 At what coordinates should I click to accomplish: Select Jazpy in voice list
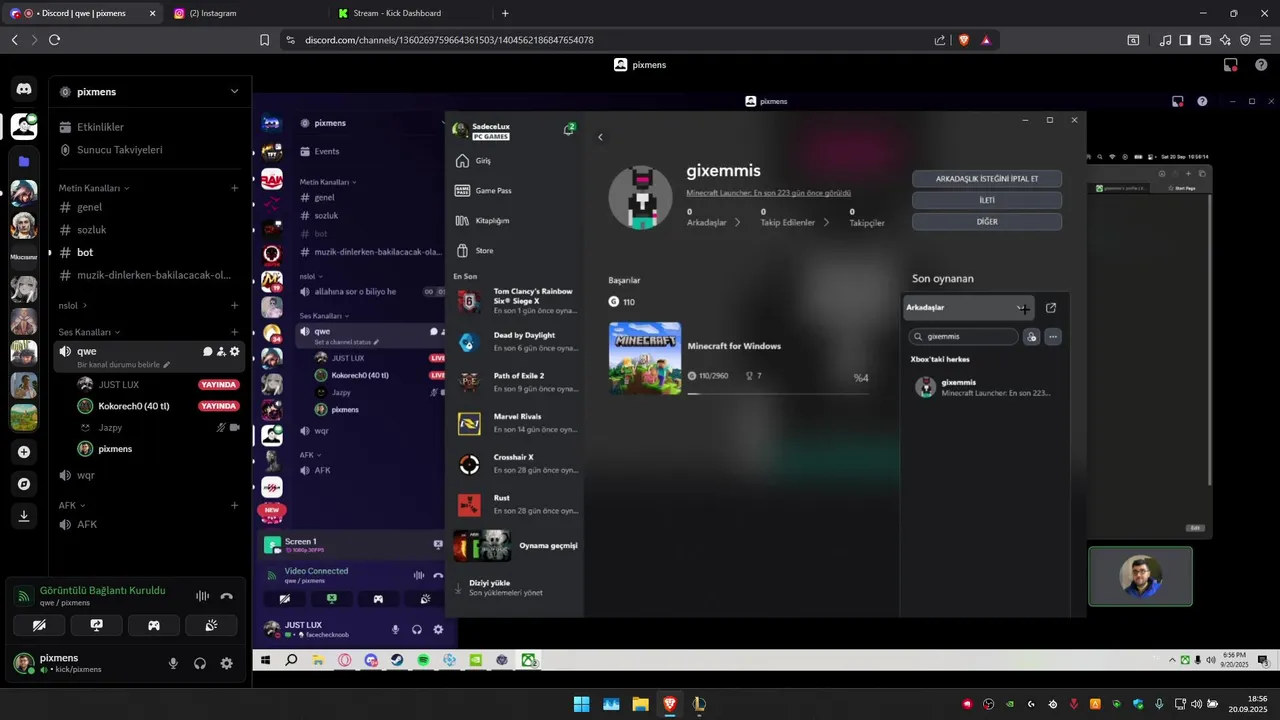click(159, 427)
